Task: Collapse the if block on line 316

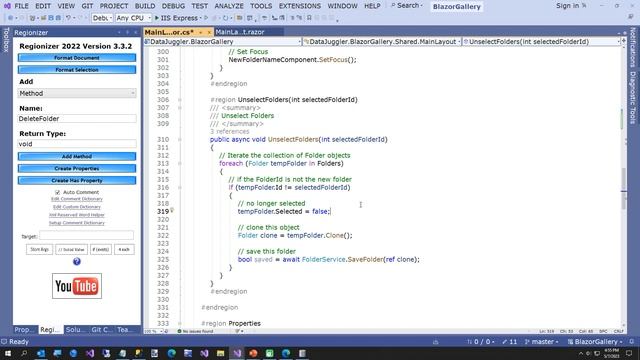Action: 180,187
